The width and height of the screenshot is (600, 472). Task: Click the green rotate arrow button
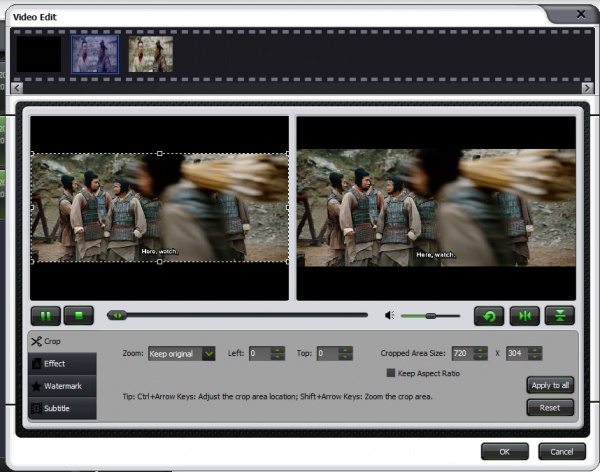coord(489,316)
